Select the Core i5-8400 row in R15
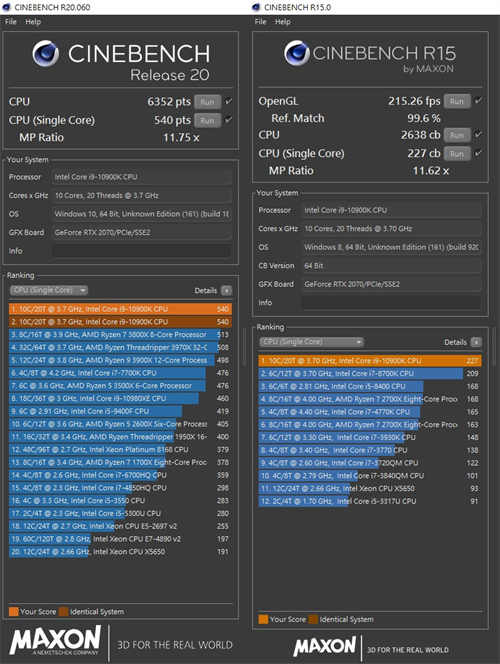The image size is (500, 664). click(370, 386)
